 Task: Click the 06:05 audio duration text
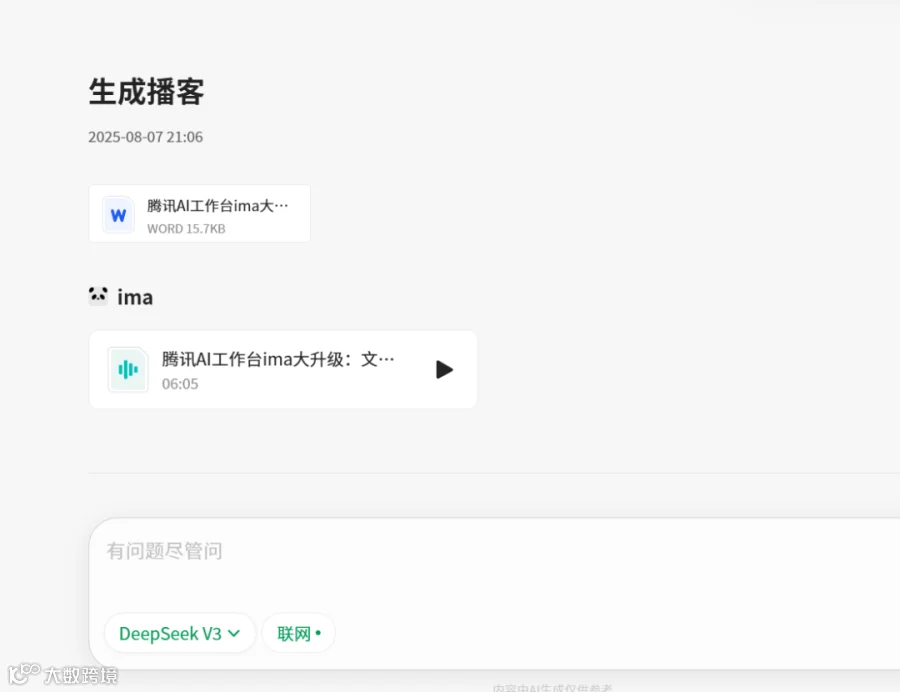(x=180, y=384)
